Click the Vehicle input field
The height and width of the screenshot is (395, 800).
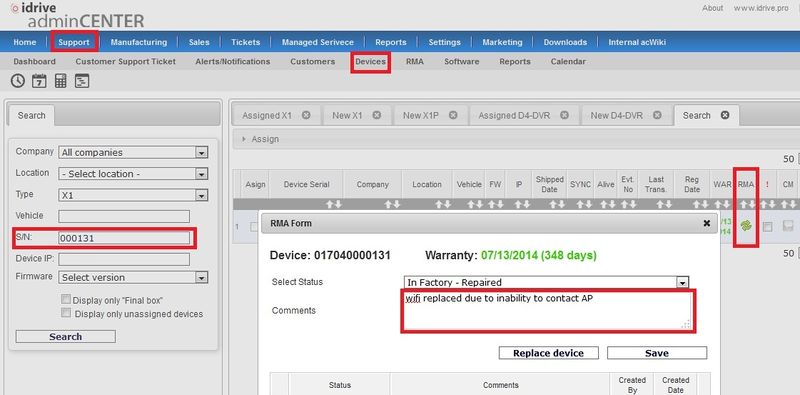pyautogui.click(x=124, y=216)
